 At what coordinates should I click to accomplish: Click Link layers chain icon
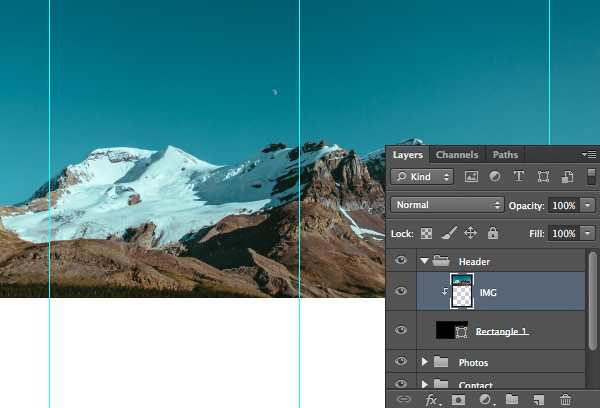(x=403, y=400)
